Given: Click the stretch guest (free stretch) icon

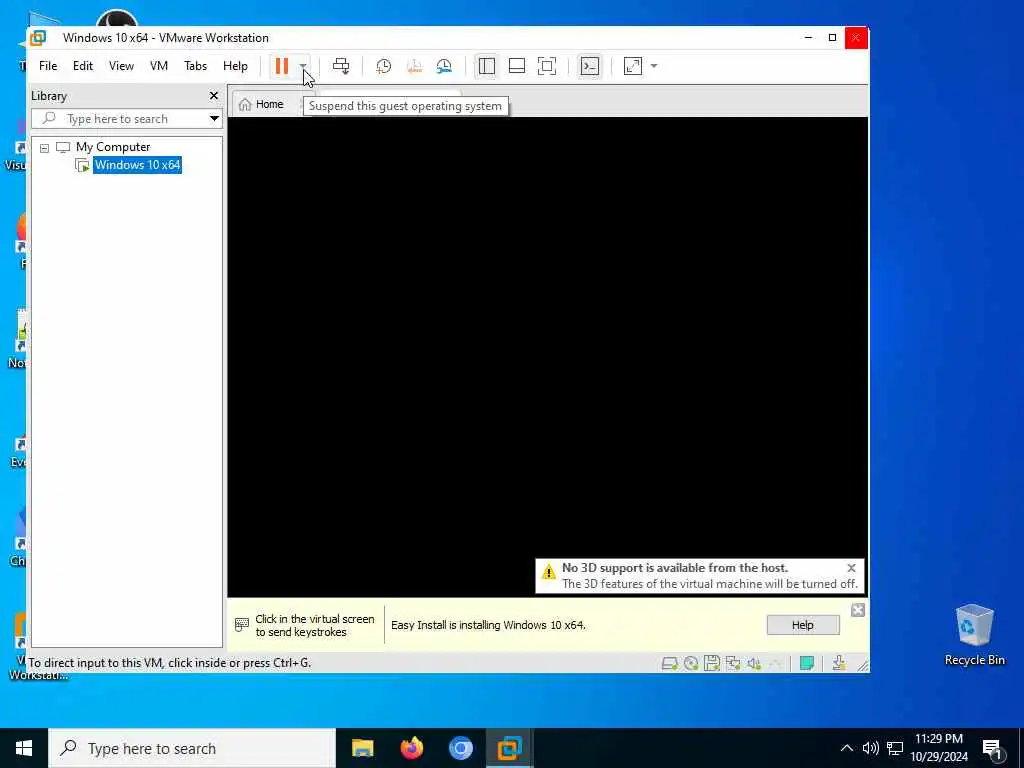Looking at the screenshot, I should [x=633, y=66].
